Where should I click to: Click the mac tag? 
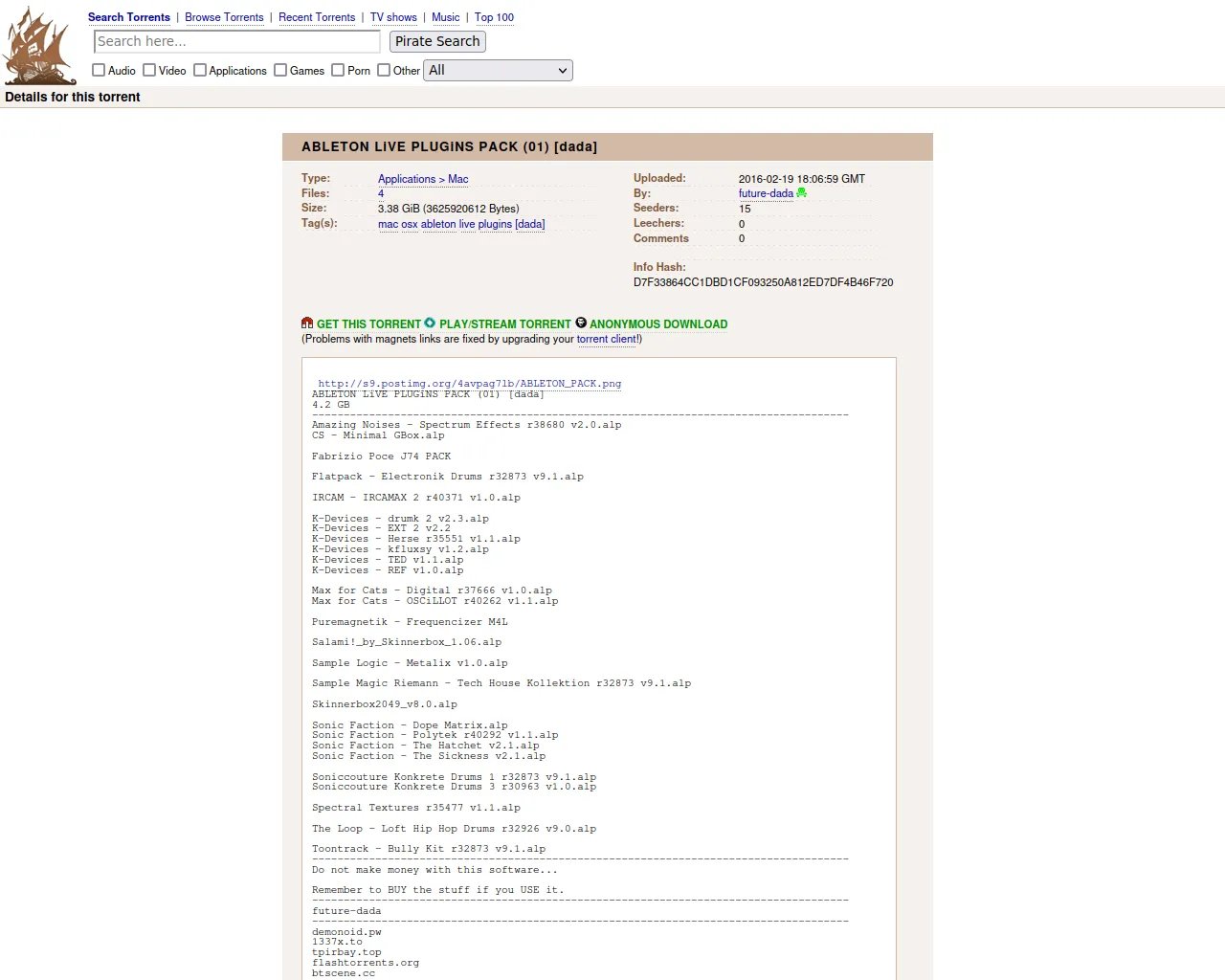click(x=388, y=224)
